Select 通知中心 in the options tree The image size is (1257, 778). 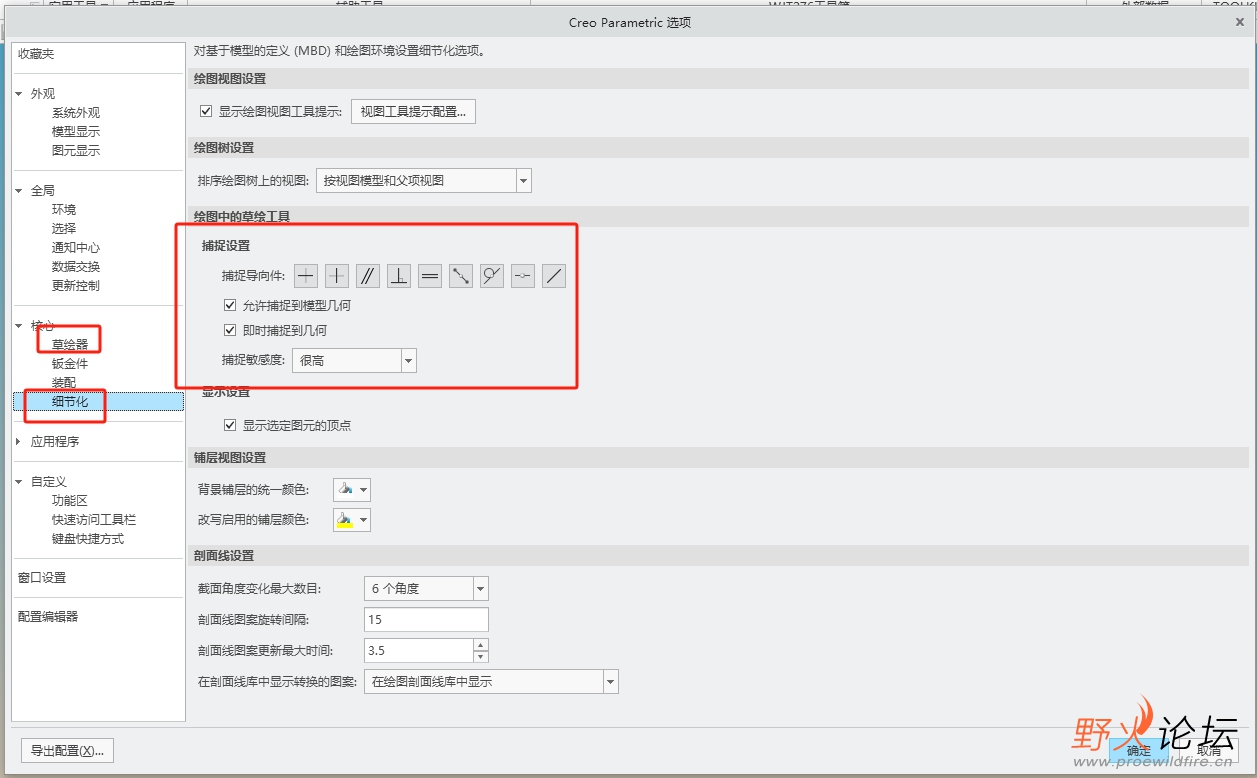(x=76, y=248)
